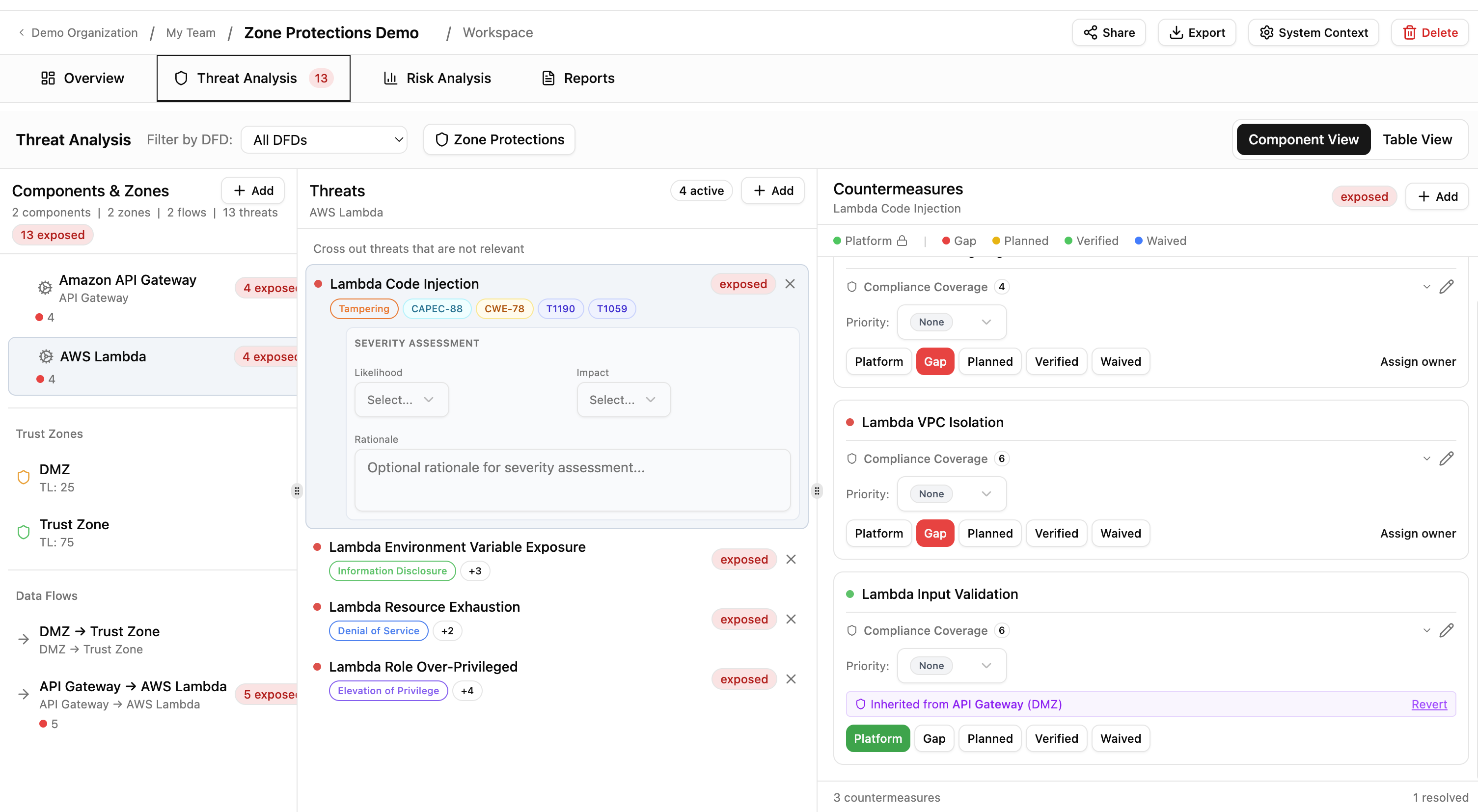Open System Context gear icon
Viewport: 1478px width, 812px height.
tap(1266, 33)
